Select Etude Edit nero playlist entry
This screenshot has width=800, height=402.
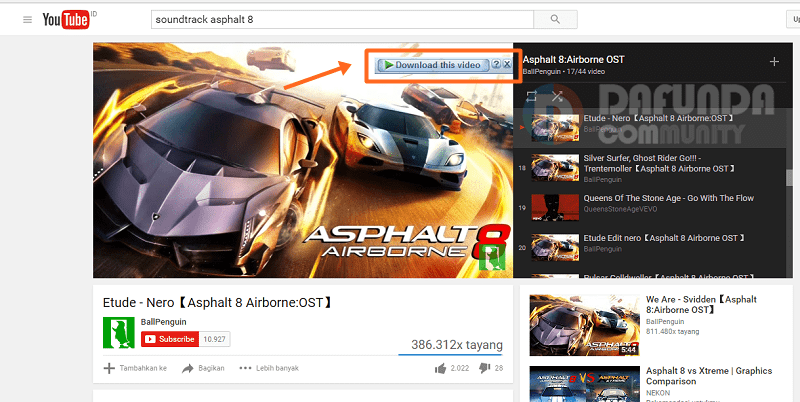(x=640, y=243)
